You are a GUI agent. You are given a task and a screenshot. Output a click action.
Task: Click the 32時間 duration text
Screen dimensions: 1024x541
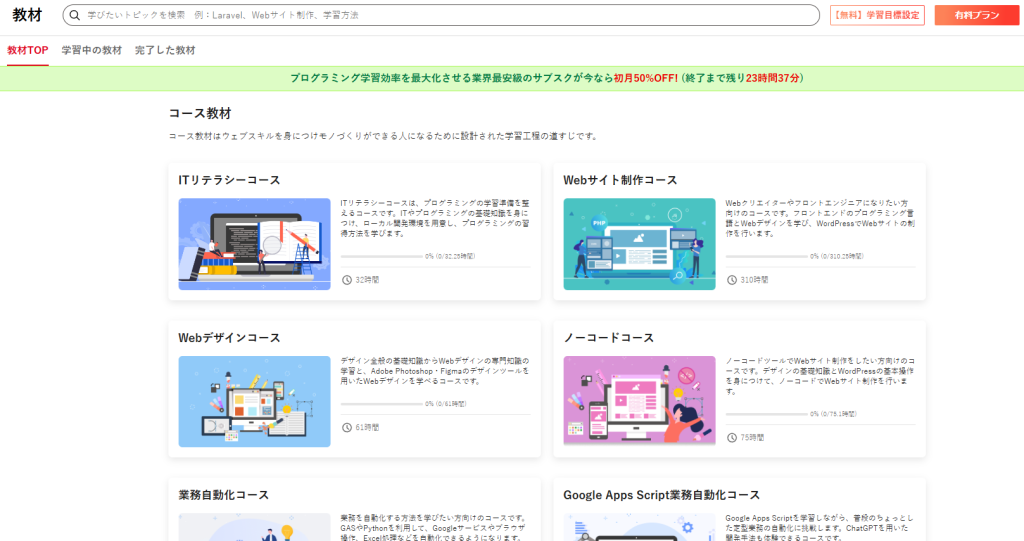(x=367, y=280)
